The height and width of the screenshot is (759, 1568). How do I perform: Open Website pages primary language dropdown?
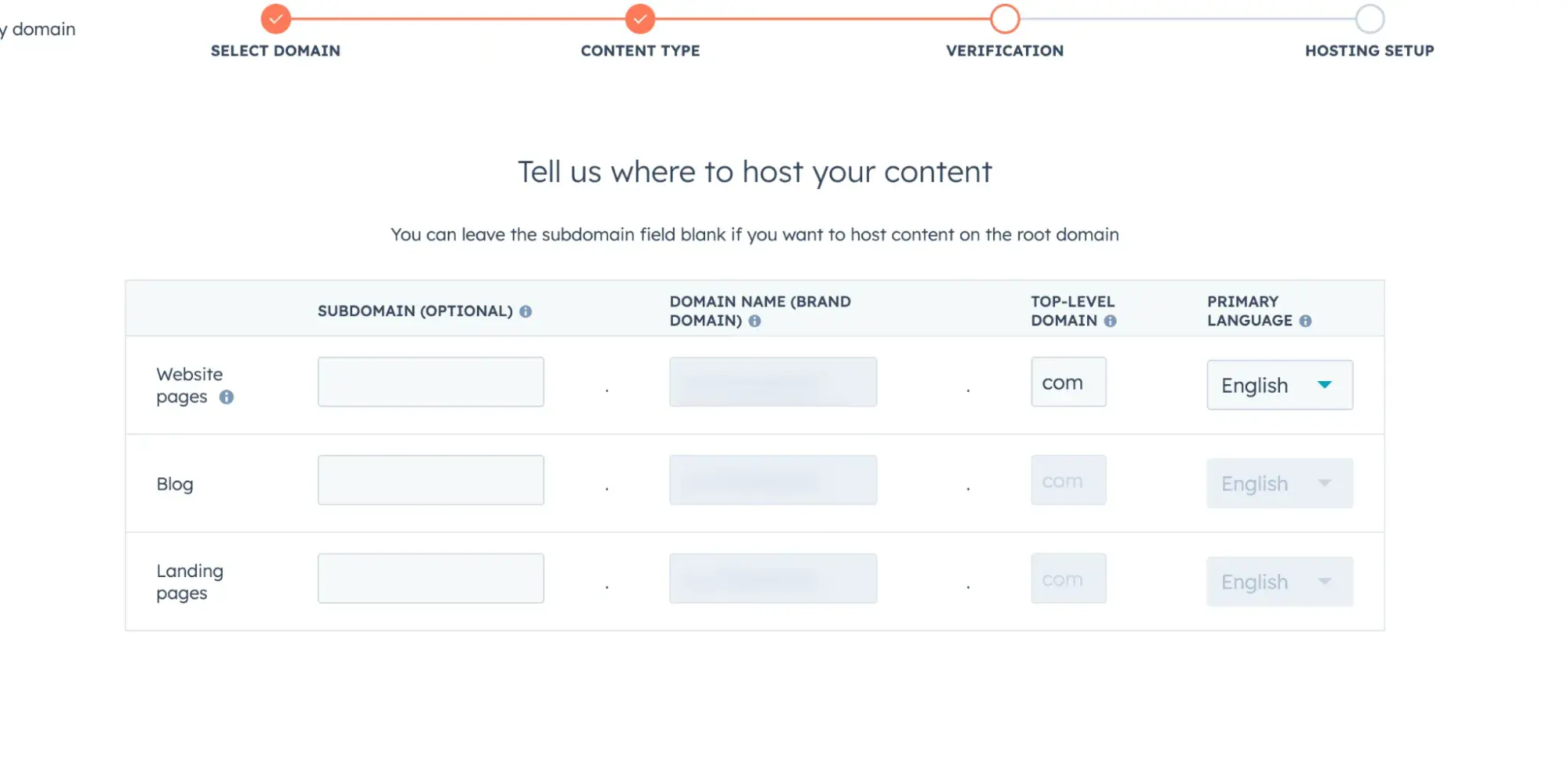(1279, 385)
